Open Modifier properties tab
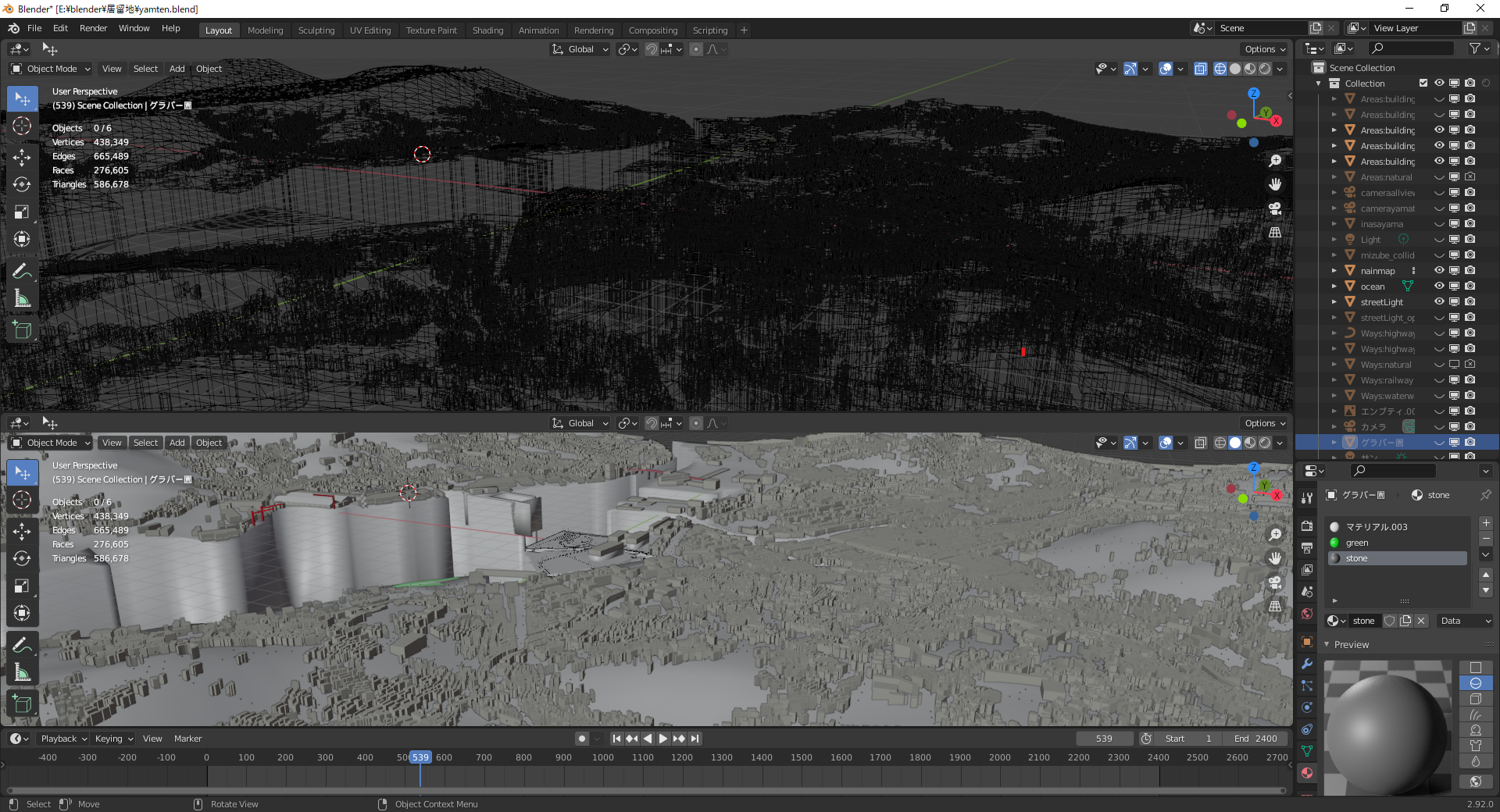Screen dimensions: 1500x812 [1307, 664]
